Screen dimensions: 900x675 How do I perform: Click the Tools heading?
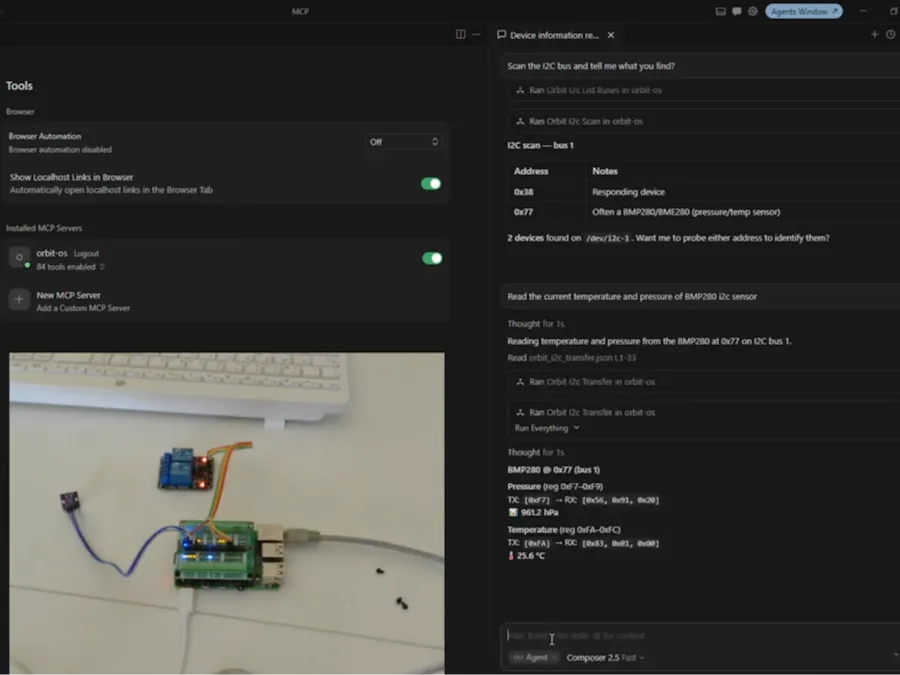(20, 86)
